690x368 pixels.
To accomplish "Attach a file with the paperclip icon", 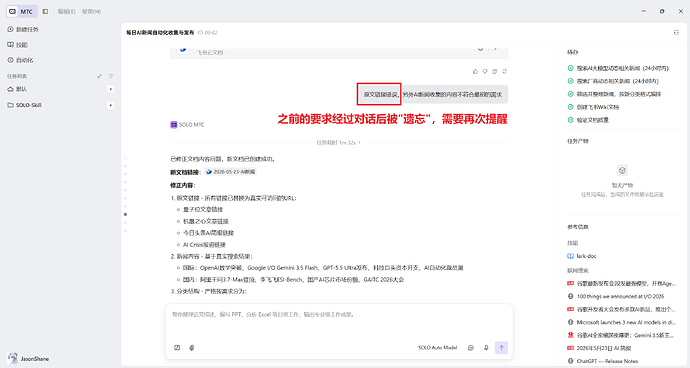I will [192, 348].
